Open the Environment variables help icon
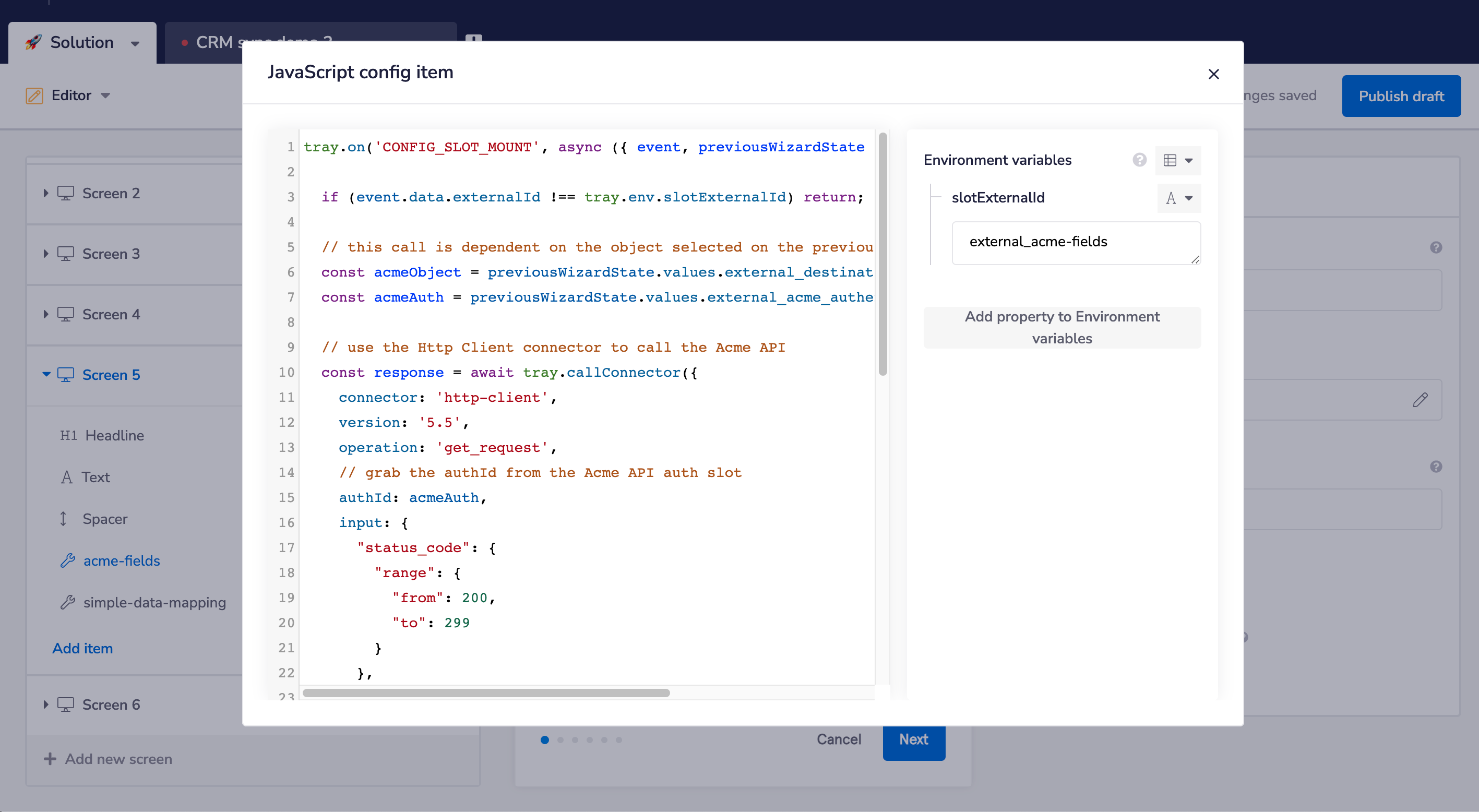The height and width of the screenshot is (812, 1479). click(1139, 160)
